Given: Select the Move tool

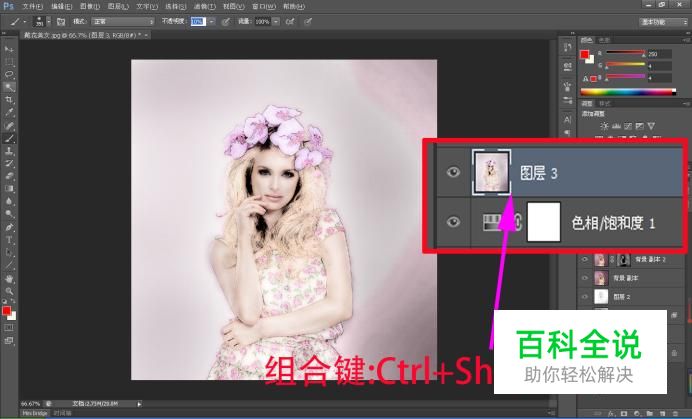Looking at the screenshot, I should [x=9, y=48].
